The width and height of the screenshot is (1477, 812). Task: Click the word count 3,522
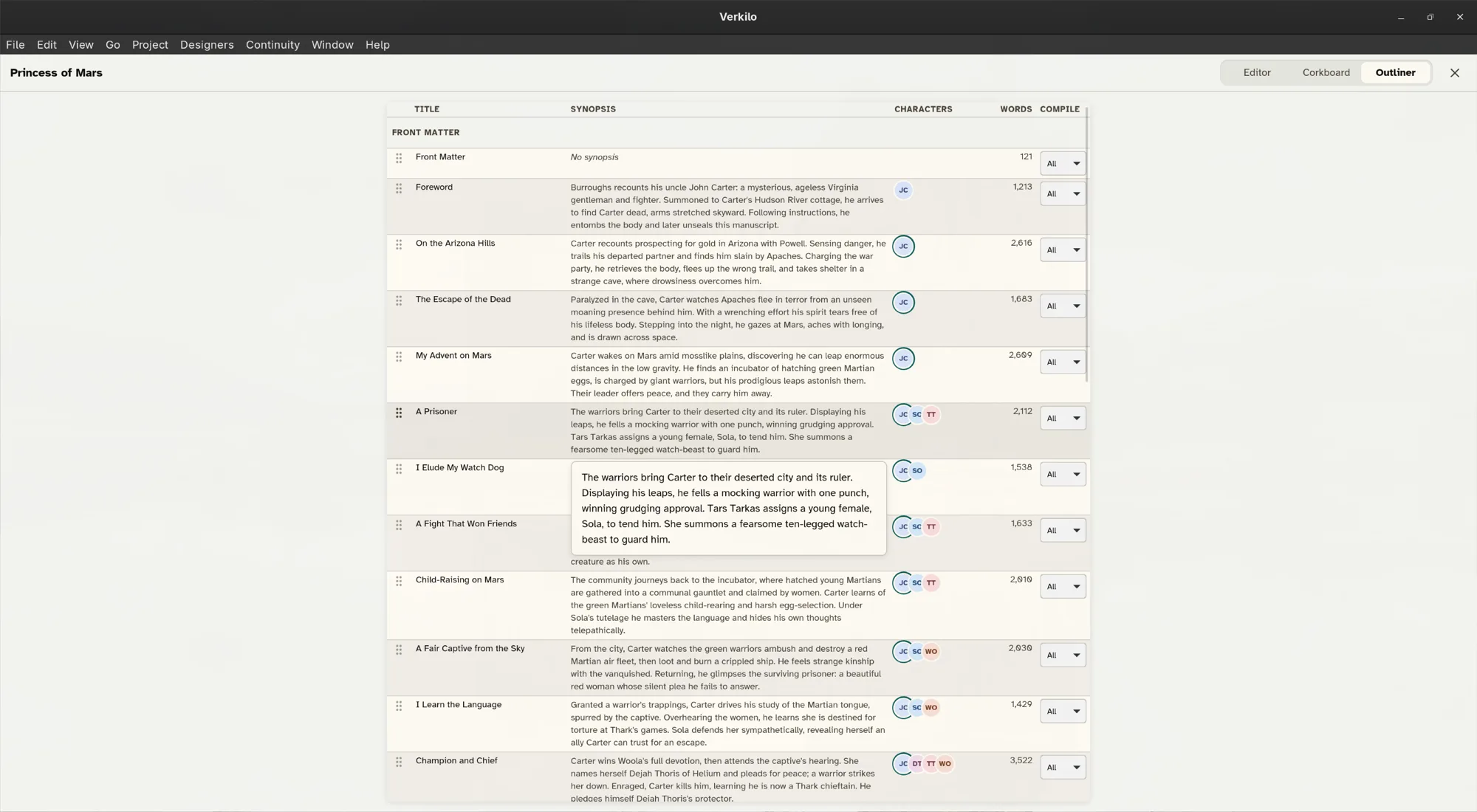[x=1021, y=761]
